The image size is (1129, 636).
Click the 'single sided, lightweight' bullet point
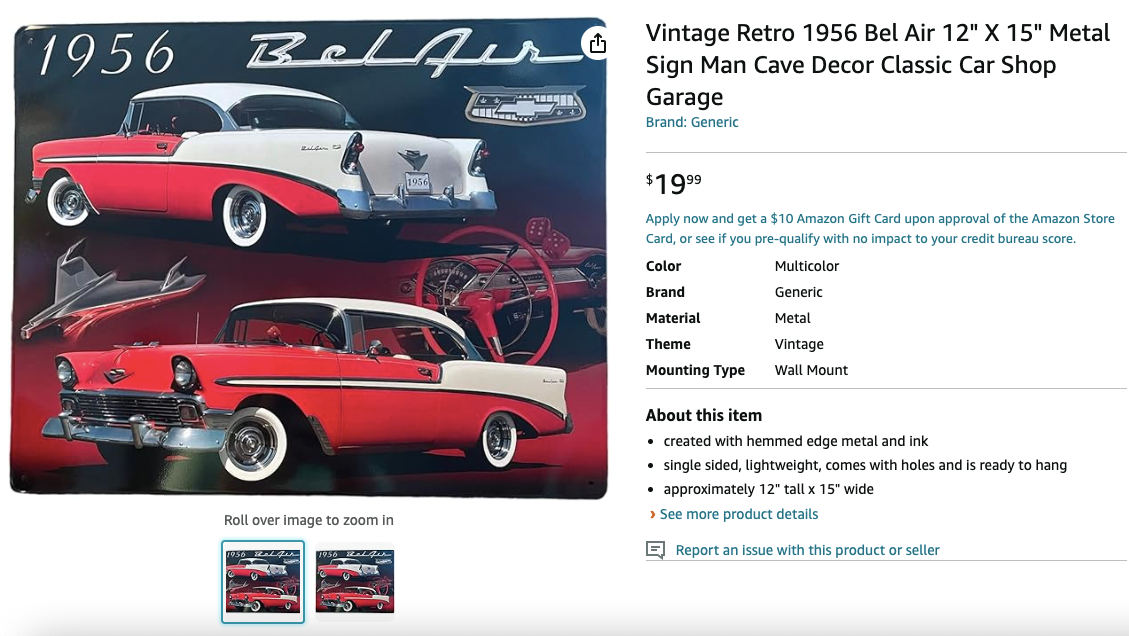pos(865,465)
